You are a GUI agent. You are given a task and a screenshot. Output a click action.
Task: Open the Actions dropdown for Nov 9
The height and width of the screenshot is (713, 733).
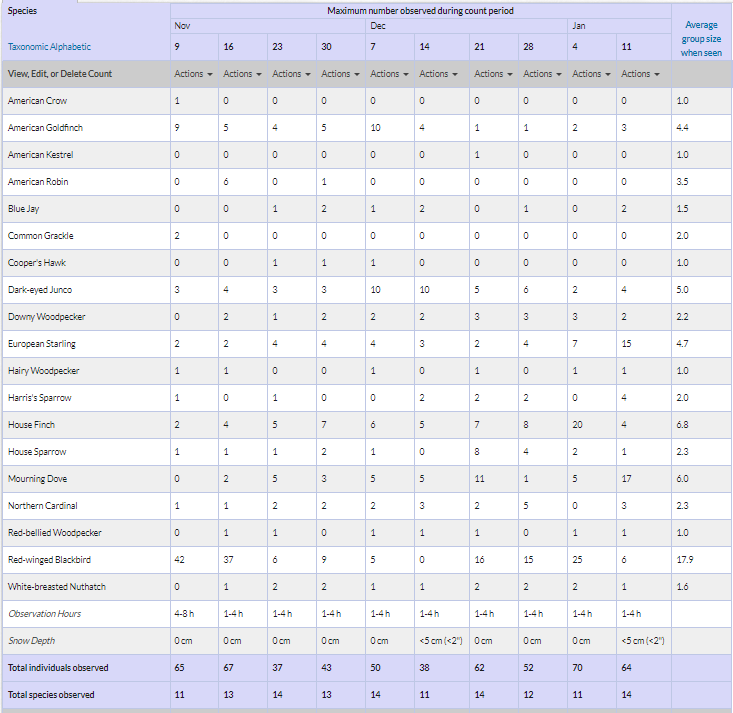click(193, 74)
